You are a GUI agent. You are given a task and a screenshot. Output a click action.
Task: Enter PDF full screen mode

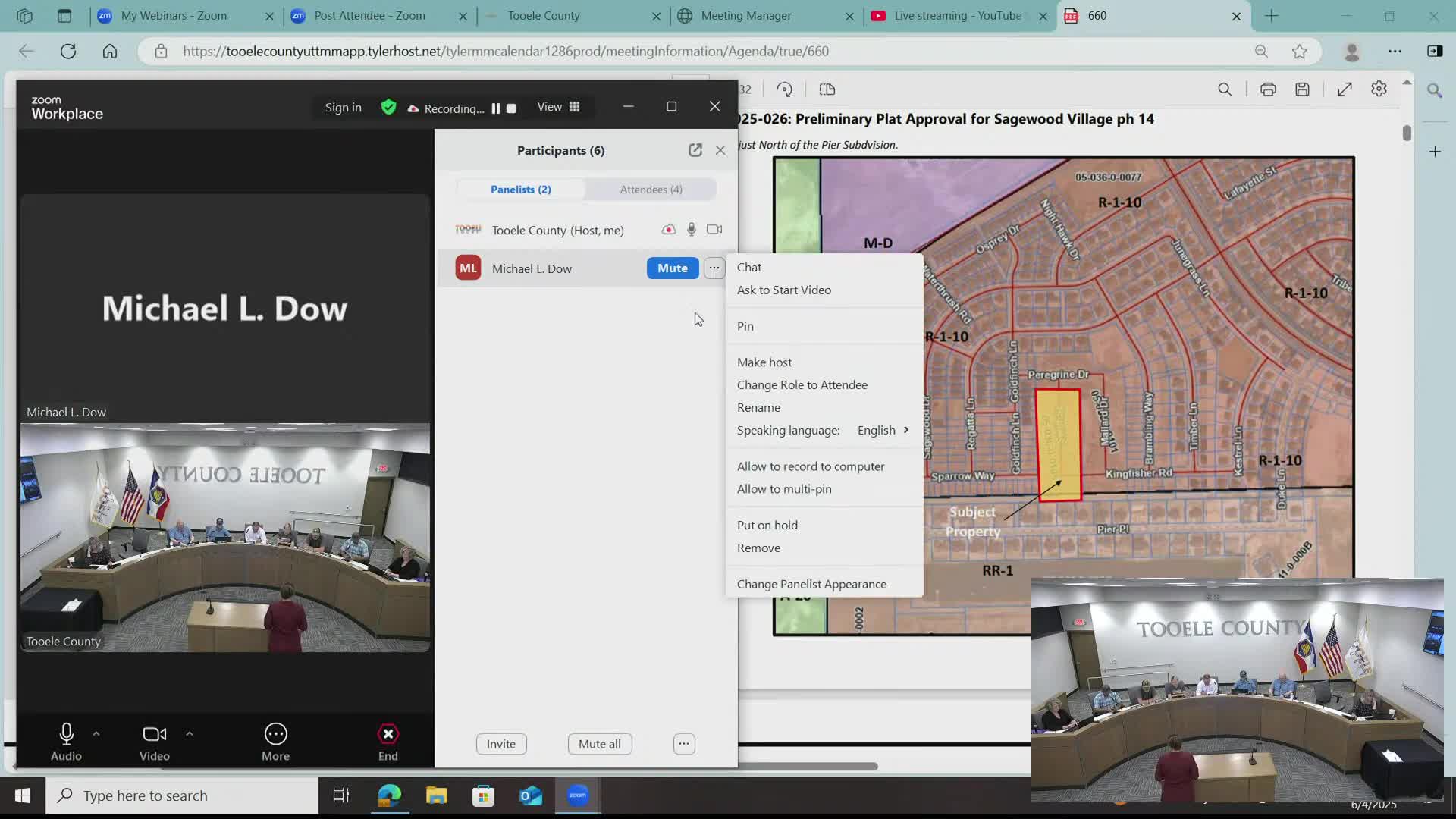[1345, 89]
